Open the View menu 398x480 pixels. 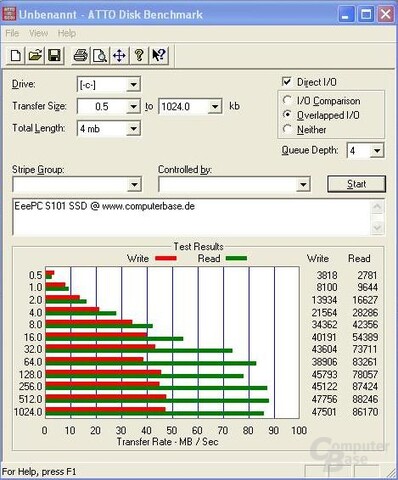pyautogui.click(x=38, y=33)
